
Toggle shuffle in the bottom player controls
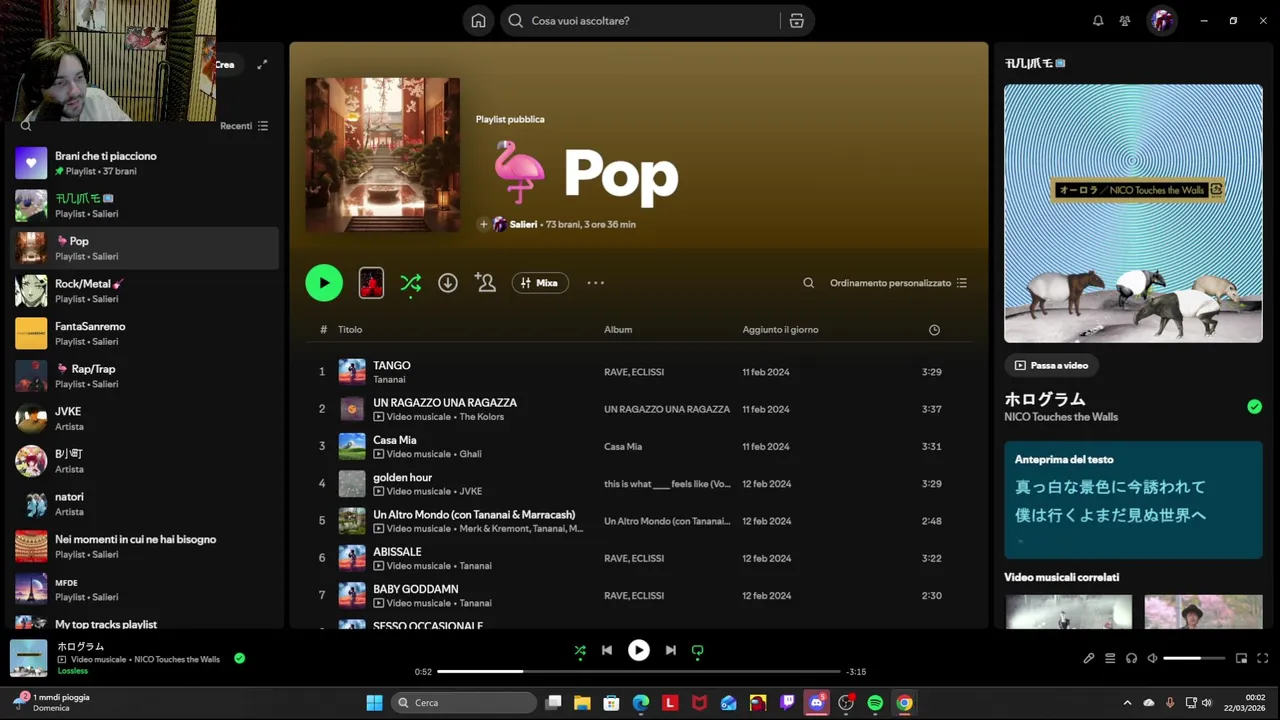click(x=580, y=650)
